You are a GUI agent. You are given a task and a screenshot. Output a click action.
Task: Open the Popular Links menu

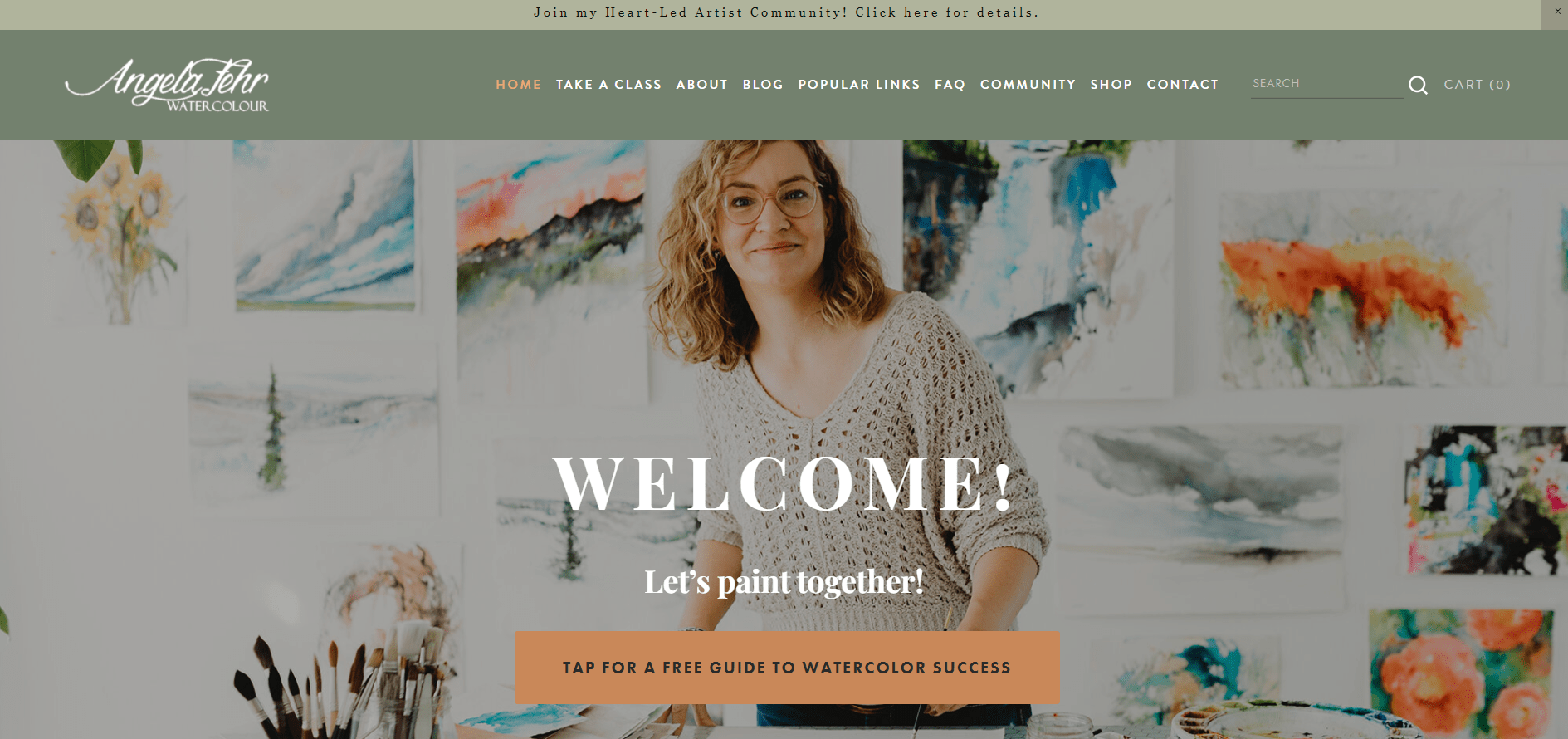[x=859, y=85]
